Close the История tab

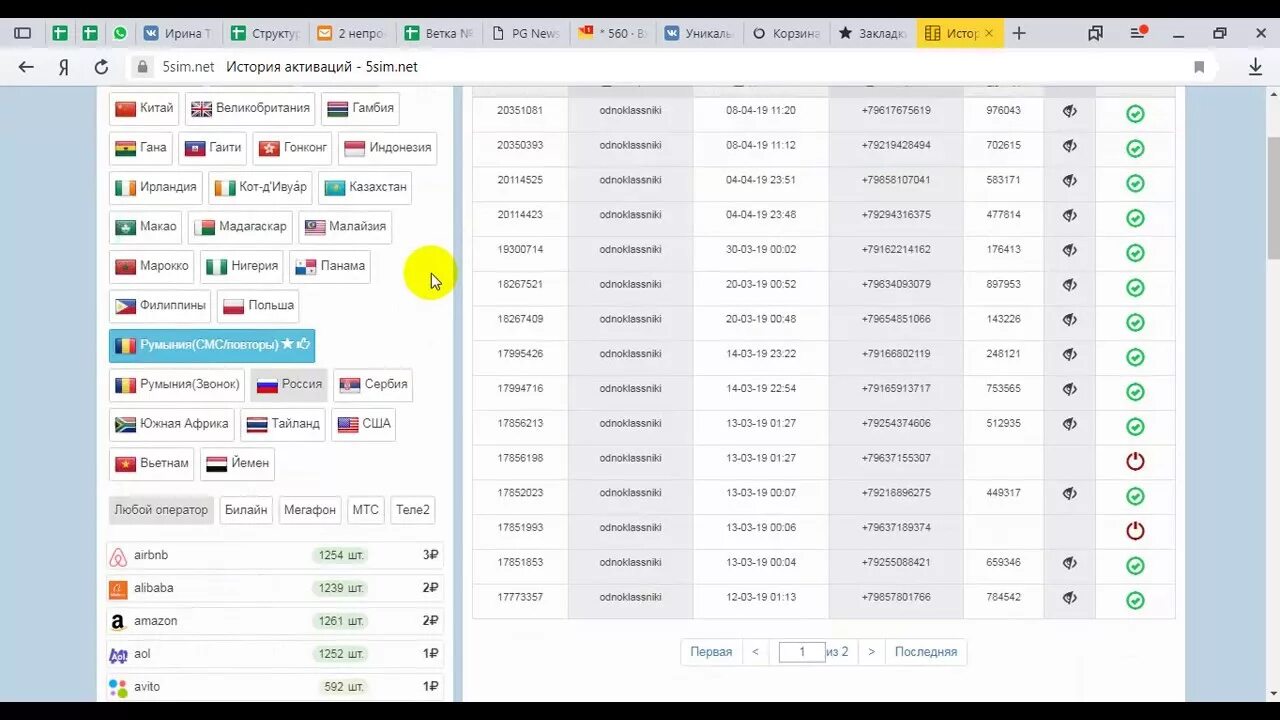[x=989, y=33]
